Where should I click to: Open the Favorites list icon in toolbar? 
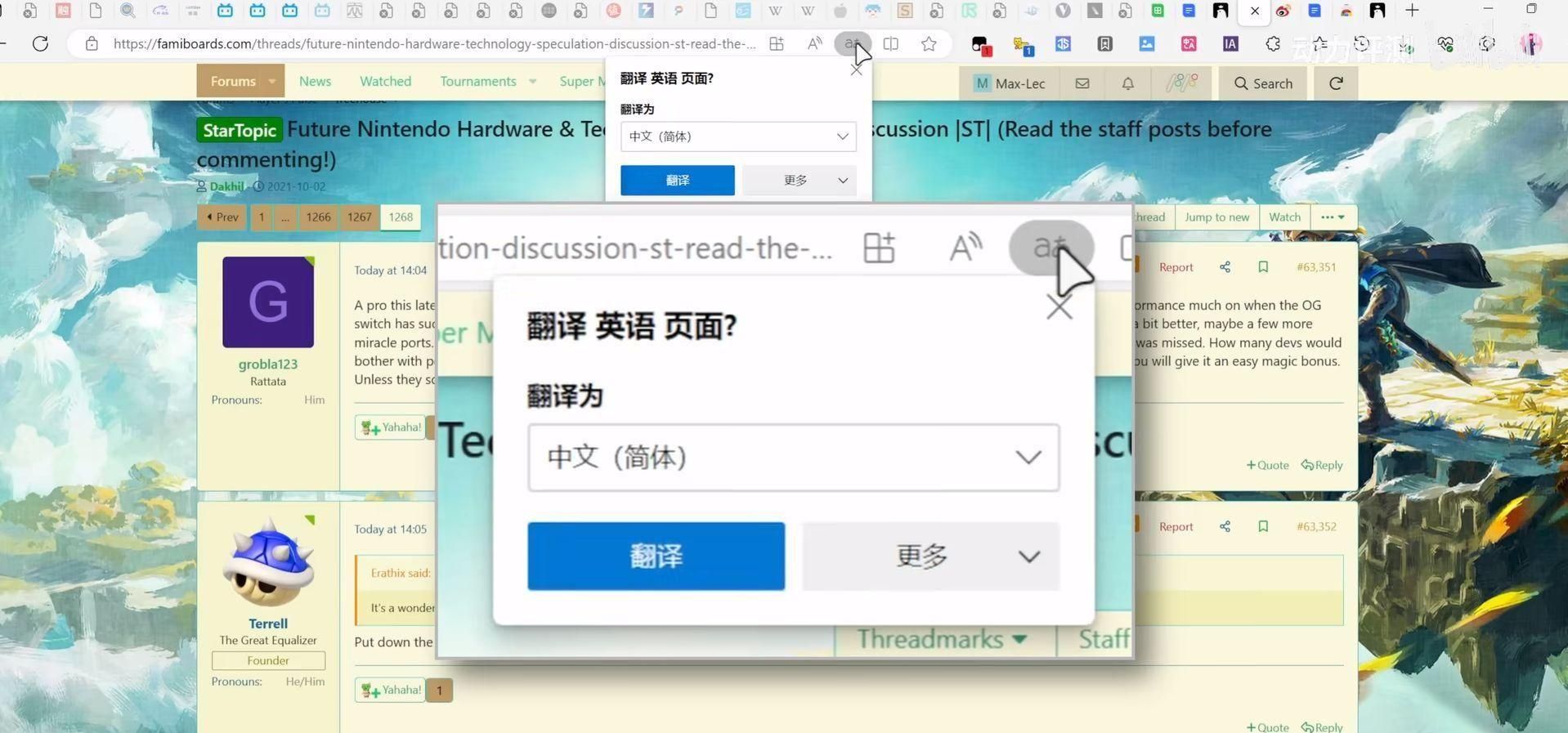coord(1319,44)
